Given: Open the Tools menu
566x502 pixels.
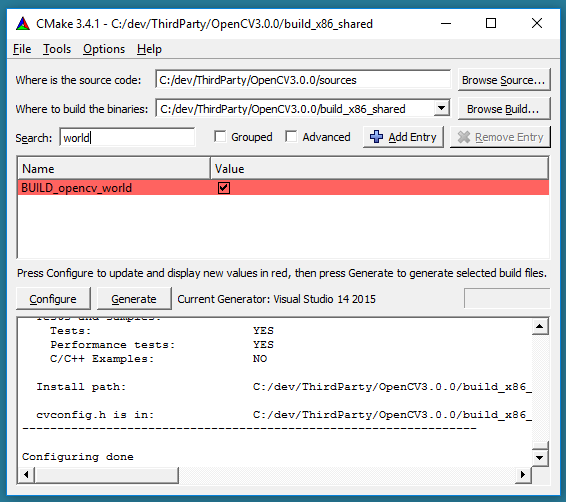Looking at the screenshot, I should (57, 49).
